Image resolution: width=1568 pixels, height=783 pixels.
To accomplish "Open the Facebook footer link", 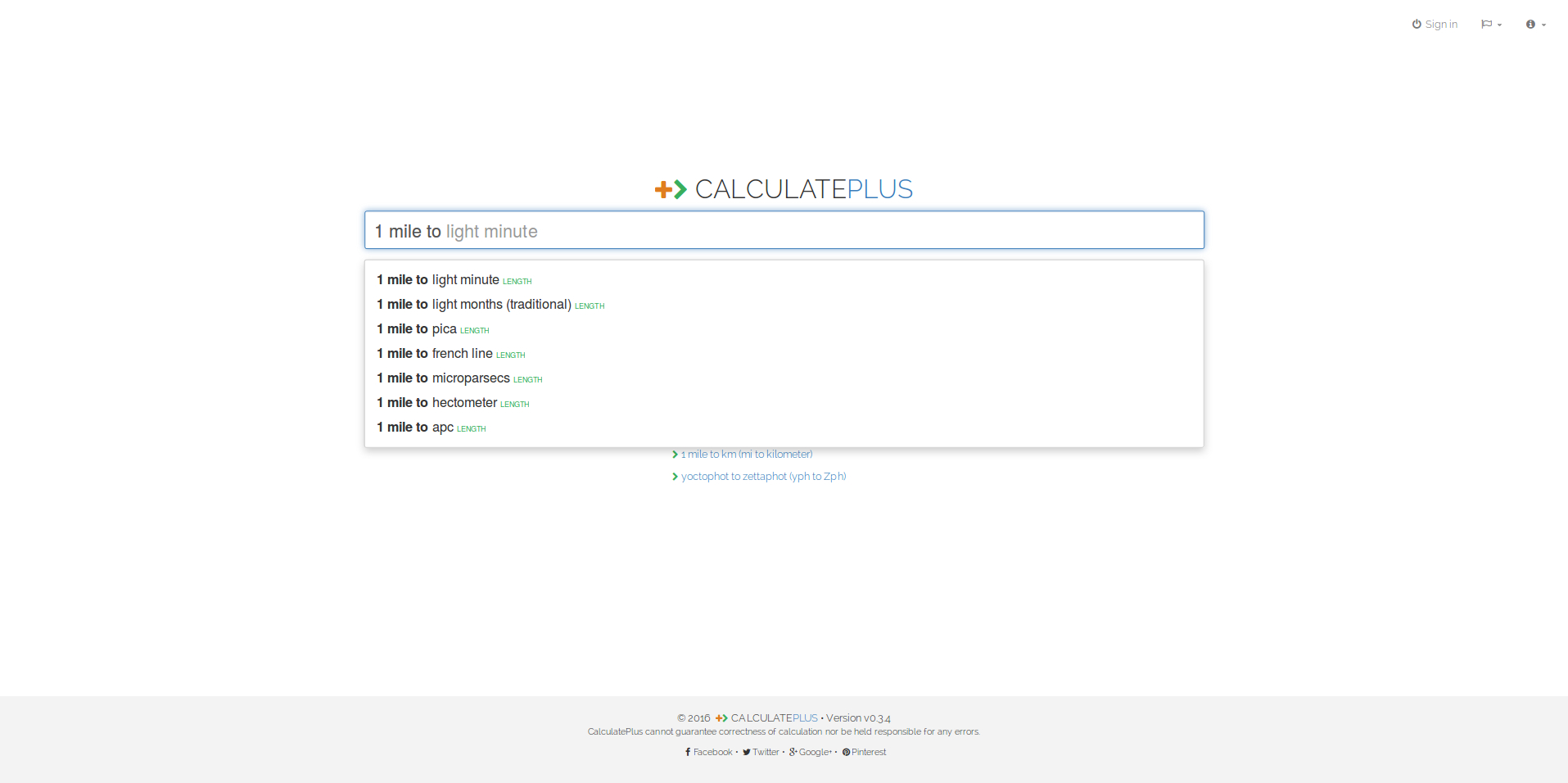I will [709, 752].
